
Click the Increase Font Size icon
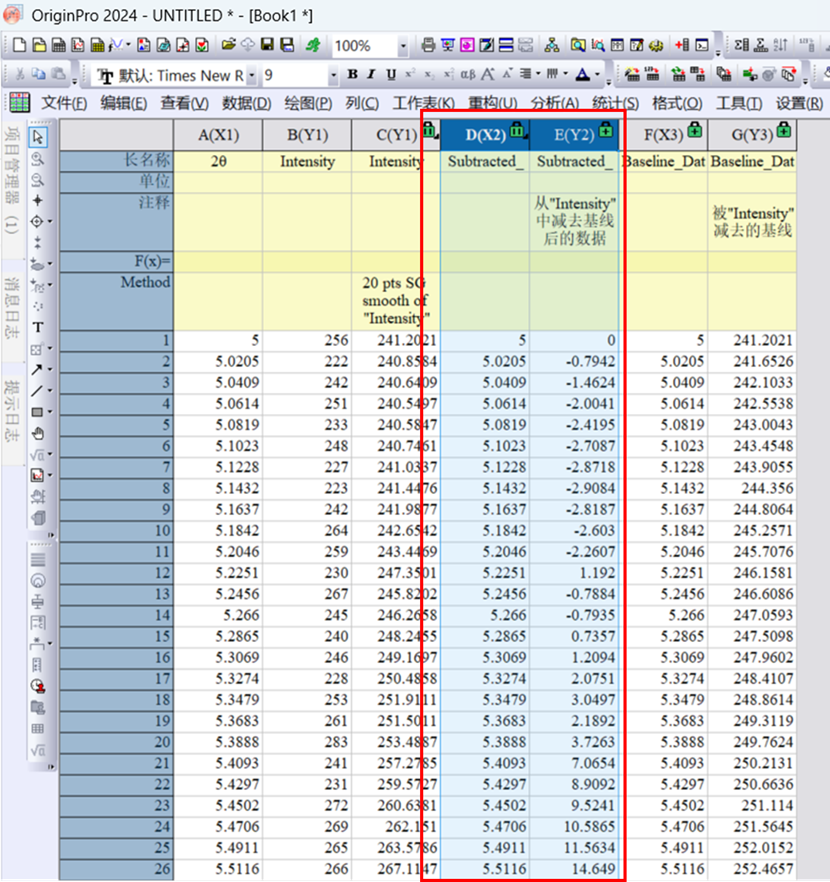click(x=487, y=74)
